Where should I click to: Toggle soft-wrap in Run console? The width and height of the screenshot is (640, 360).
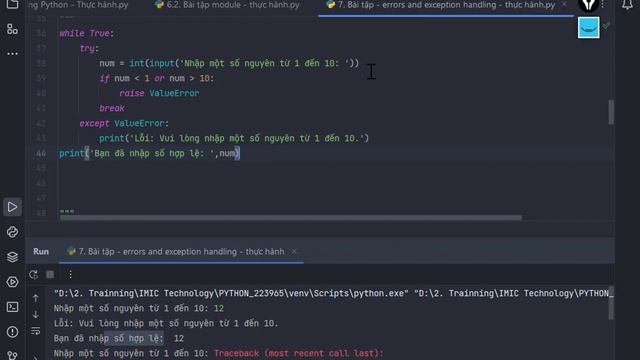click(x=36, y=331)
